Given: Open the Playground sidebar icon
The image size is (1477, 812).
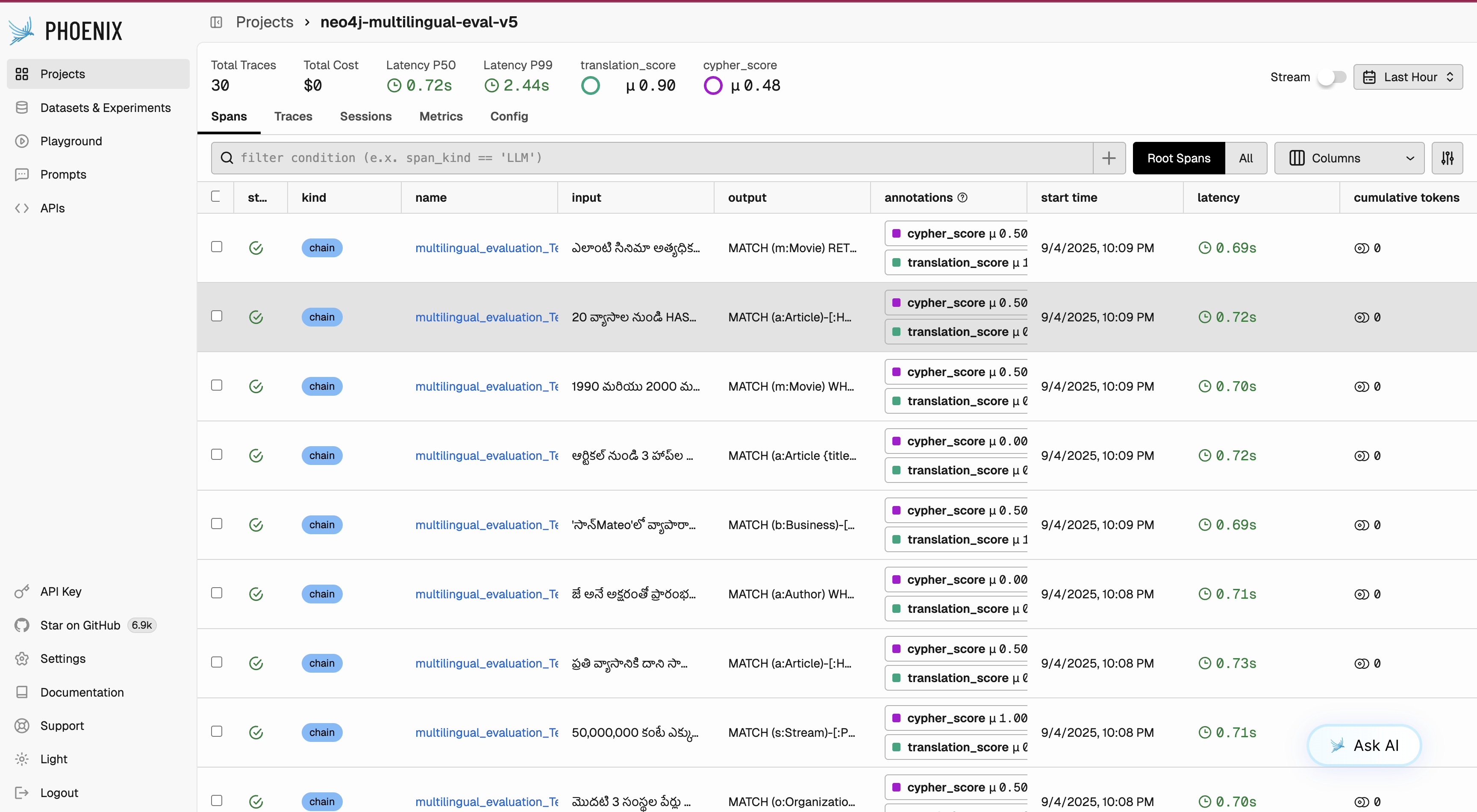Looking at the screenshot, I should coord(22,141).
